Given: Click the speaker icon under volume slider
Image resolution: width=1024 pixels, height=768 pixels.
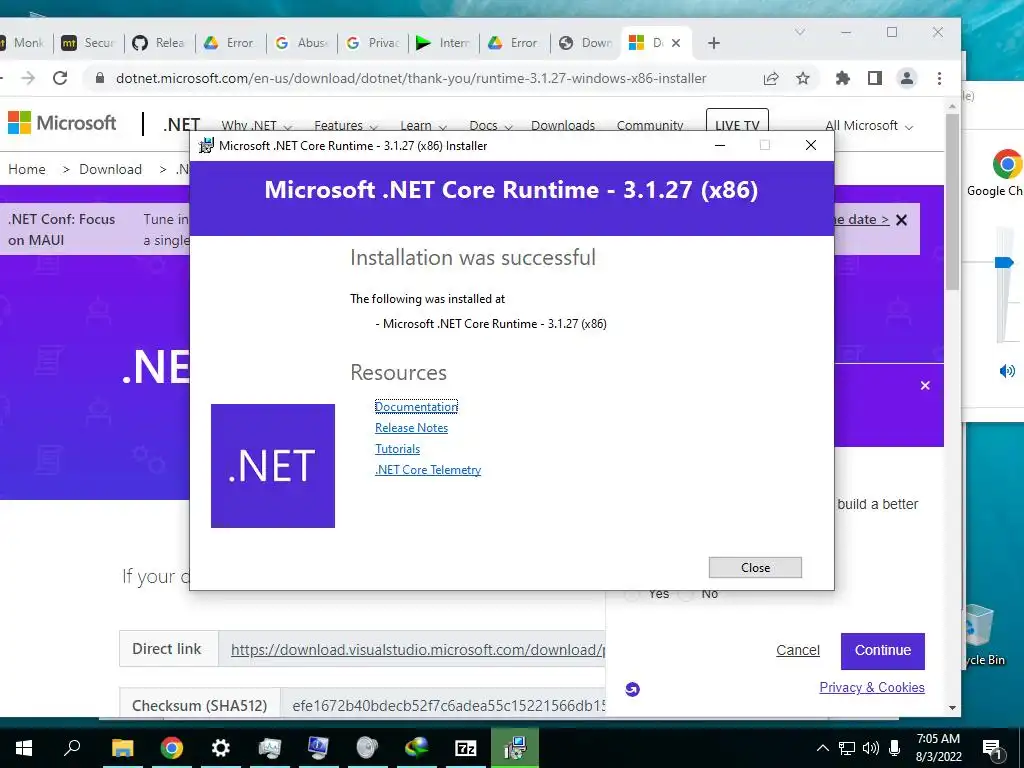Looking at the screenshot, I should [x=1007, y=371].
